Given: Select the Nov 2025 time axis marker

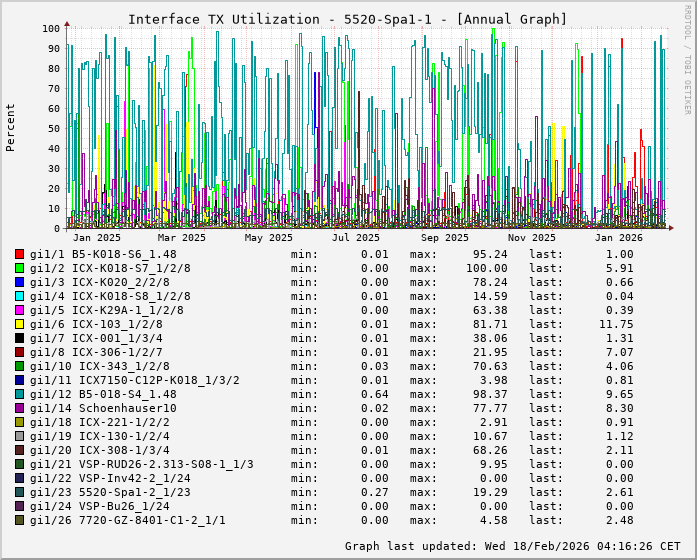Looking at the screenshot, I should pyautogui.click(x=531, y=238).
